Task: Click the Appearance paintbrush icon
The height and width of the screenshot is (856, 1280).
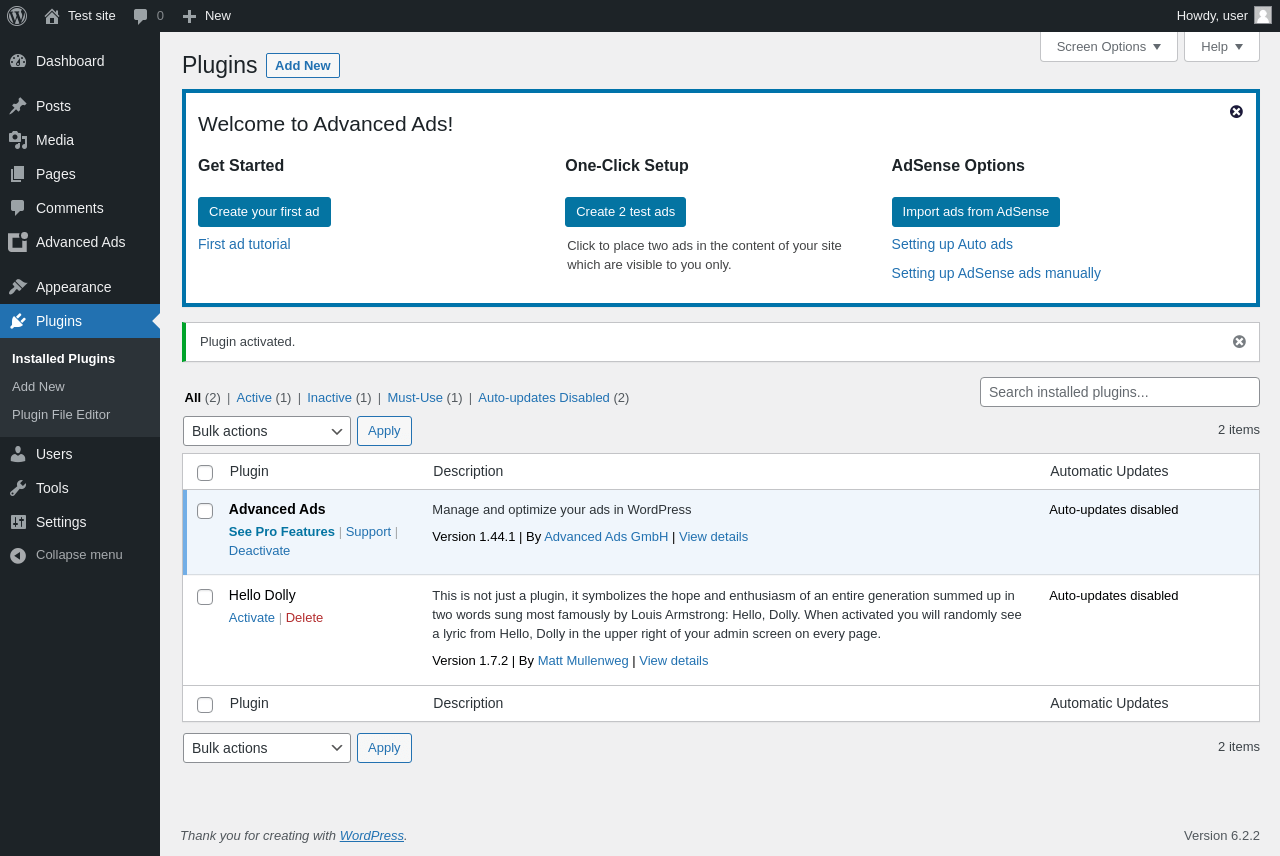Action: coord(18,287)
